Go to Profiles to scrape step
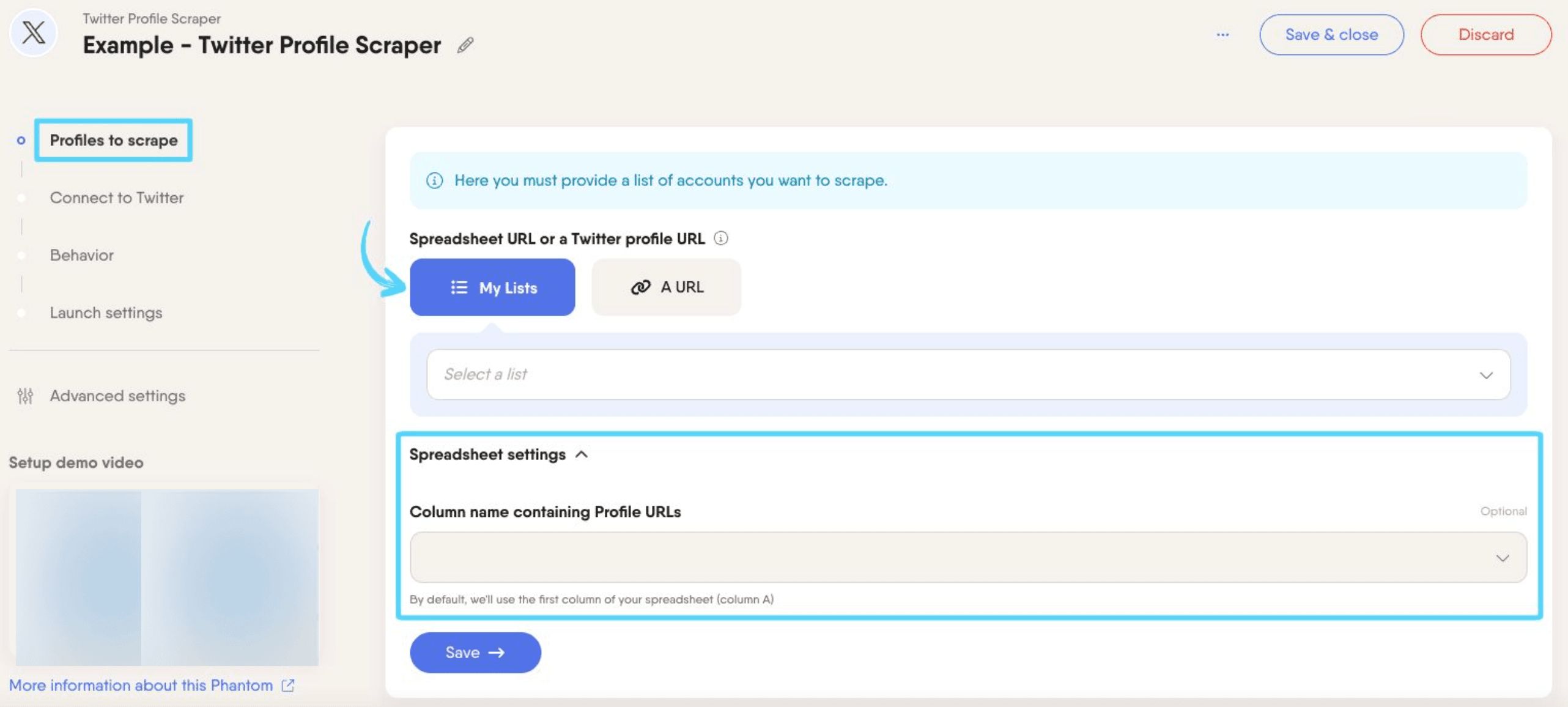 pos(114,140)
